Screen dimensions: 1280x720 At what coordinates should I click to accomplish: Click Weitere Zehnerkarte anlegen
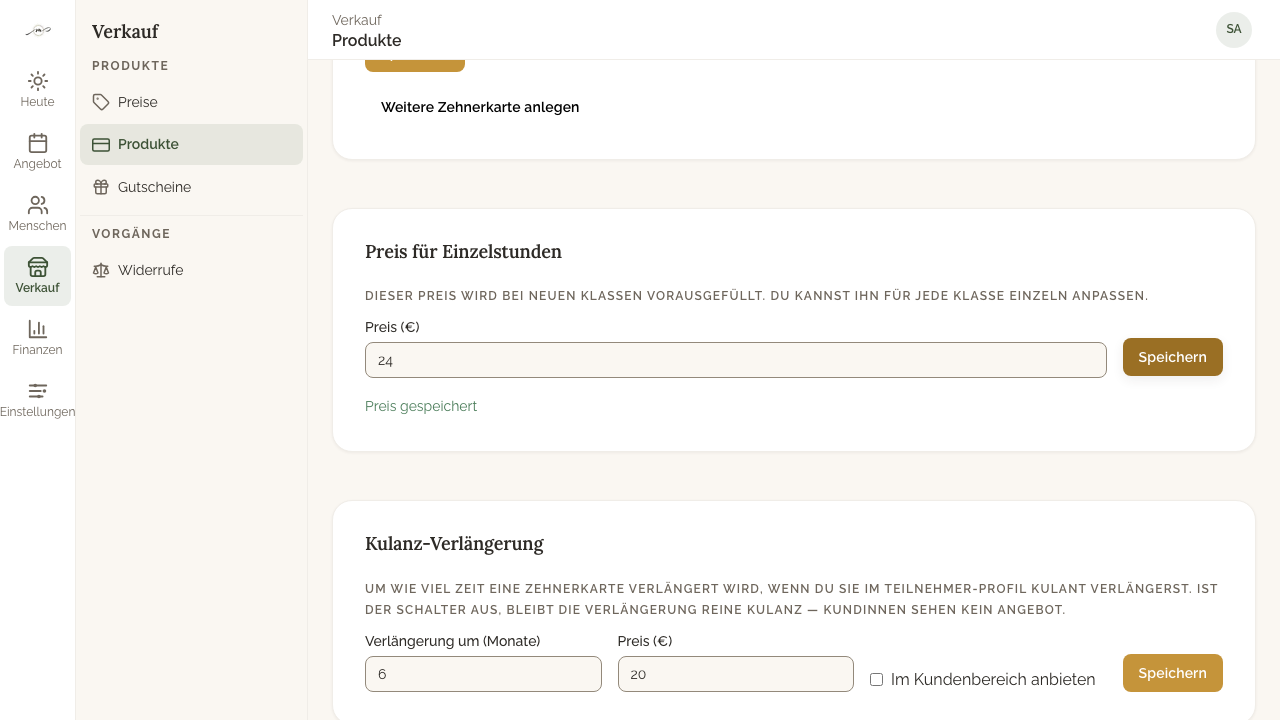[480, 107]
